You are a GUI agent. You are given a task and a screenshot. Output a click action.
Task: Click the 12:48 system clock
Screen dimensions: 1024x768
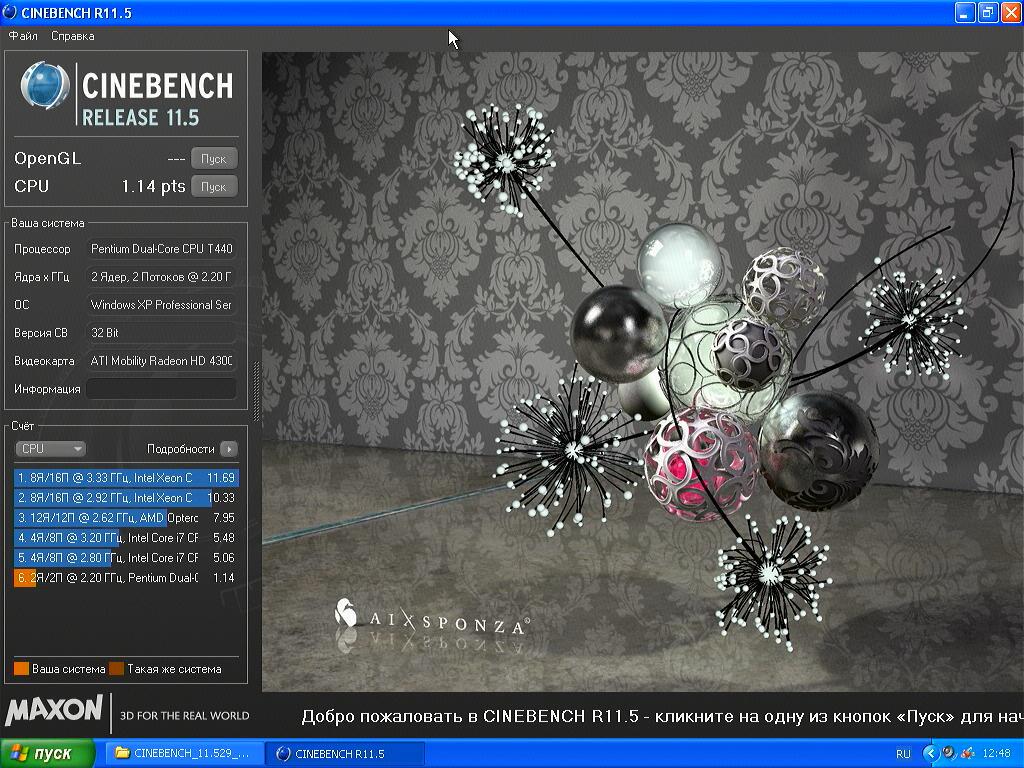pos(996,754)
